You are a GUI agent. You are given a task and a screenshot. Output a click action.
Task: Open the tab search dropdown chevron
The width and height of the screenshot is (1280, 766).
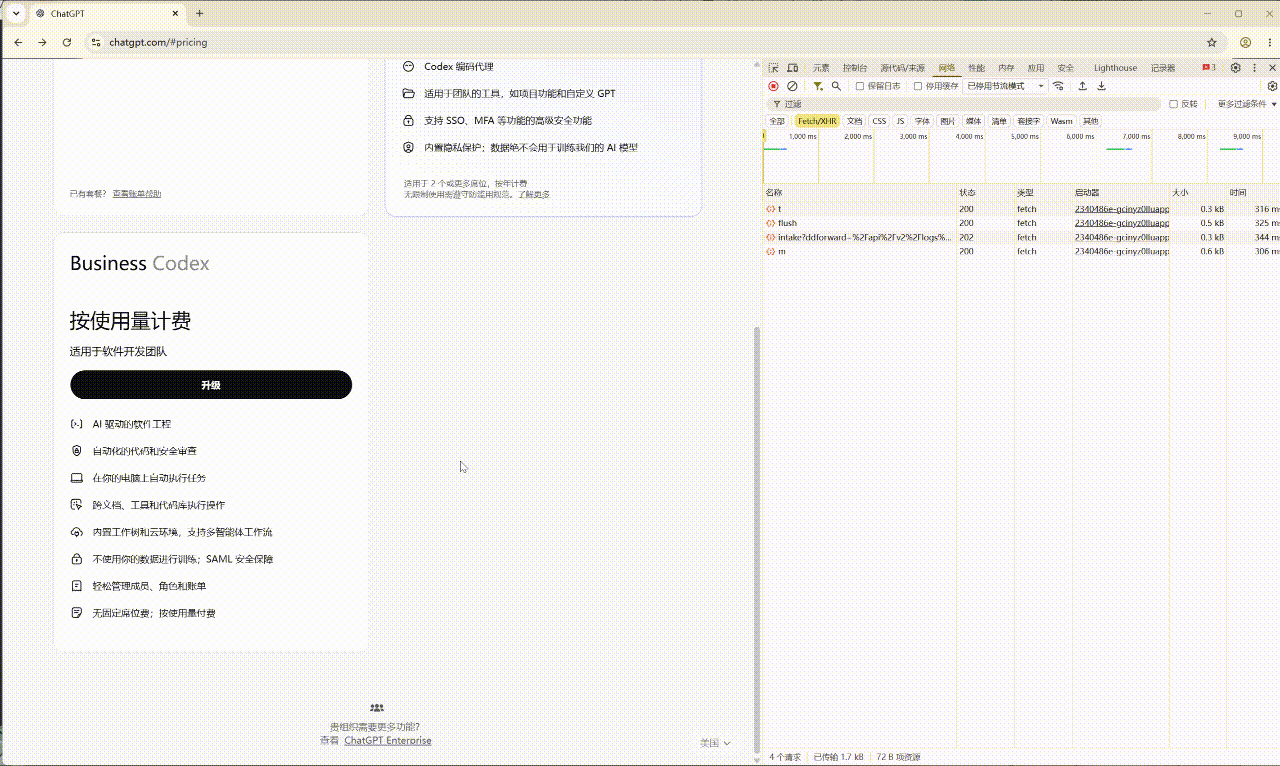pos(16,14)
